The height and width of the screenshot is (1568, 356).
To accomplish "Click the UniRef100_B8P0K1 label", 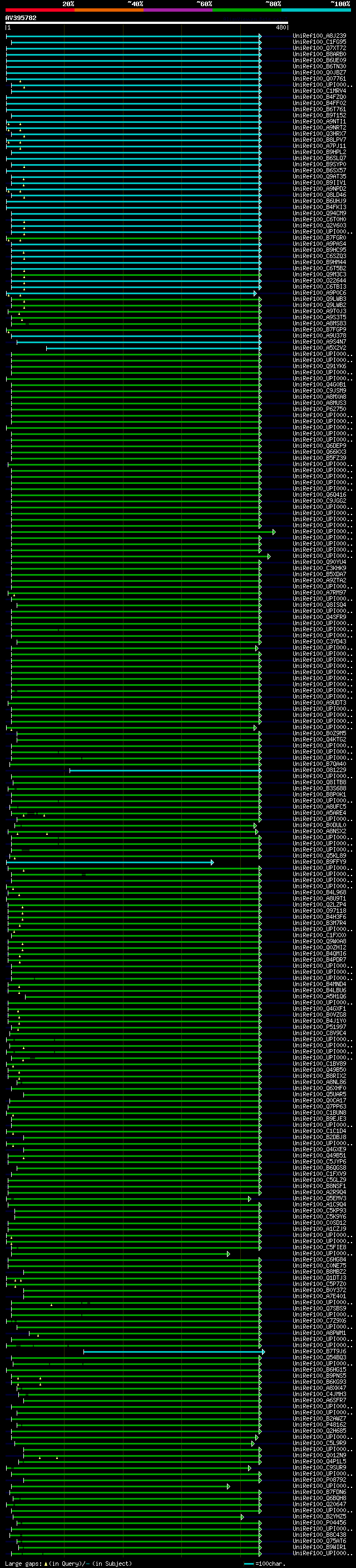I will [x=319, y=794].
